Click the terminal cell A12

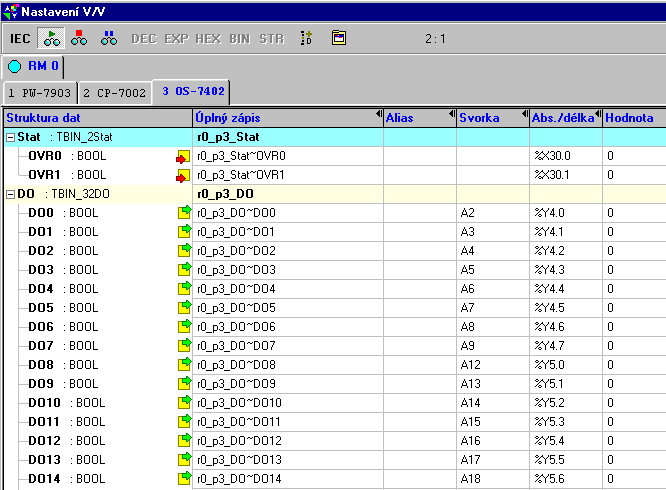(493, 365)
